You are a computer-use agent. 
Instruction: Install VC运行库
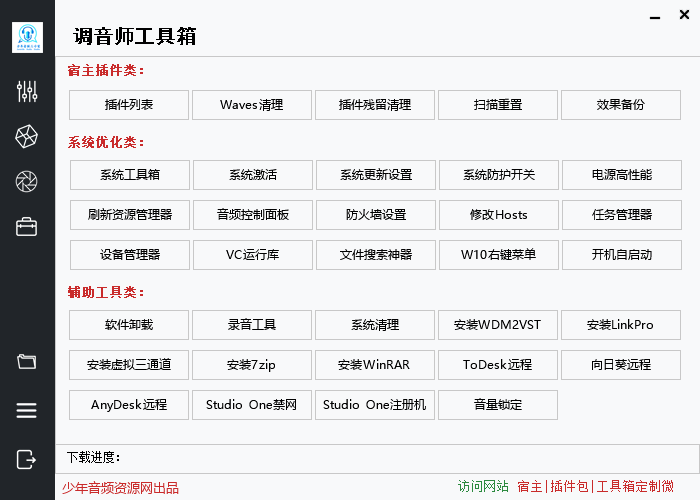(253, 255)
